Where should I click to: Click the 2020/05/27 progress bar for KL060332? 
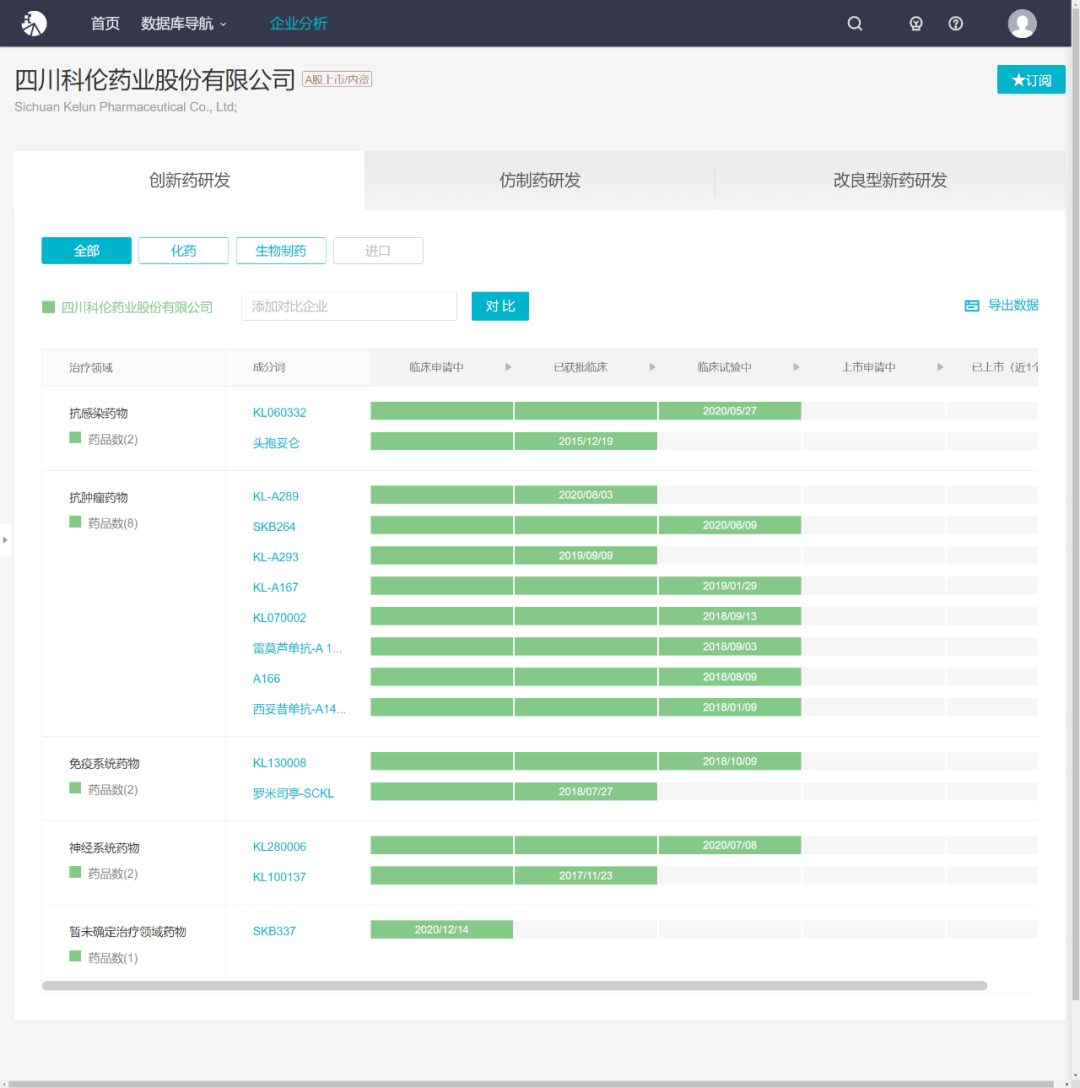tap(729, 411)
